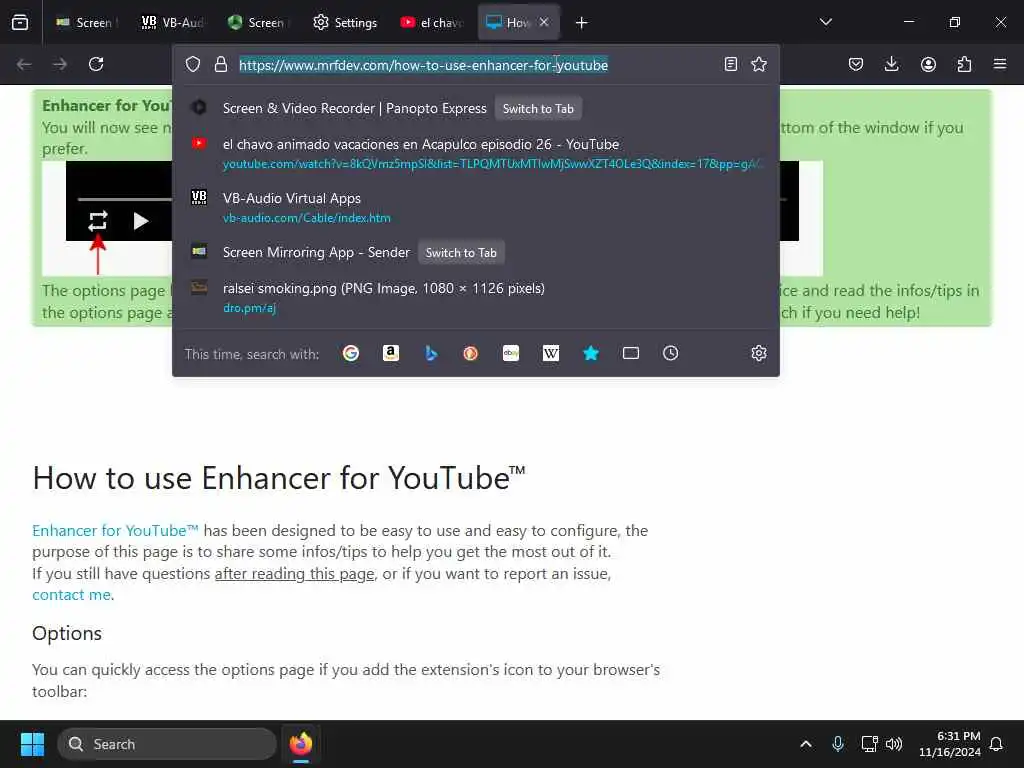Open the extensions puzzle icon
The height and width of the screenshot is (768, 1024).
[964, 64]
